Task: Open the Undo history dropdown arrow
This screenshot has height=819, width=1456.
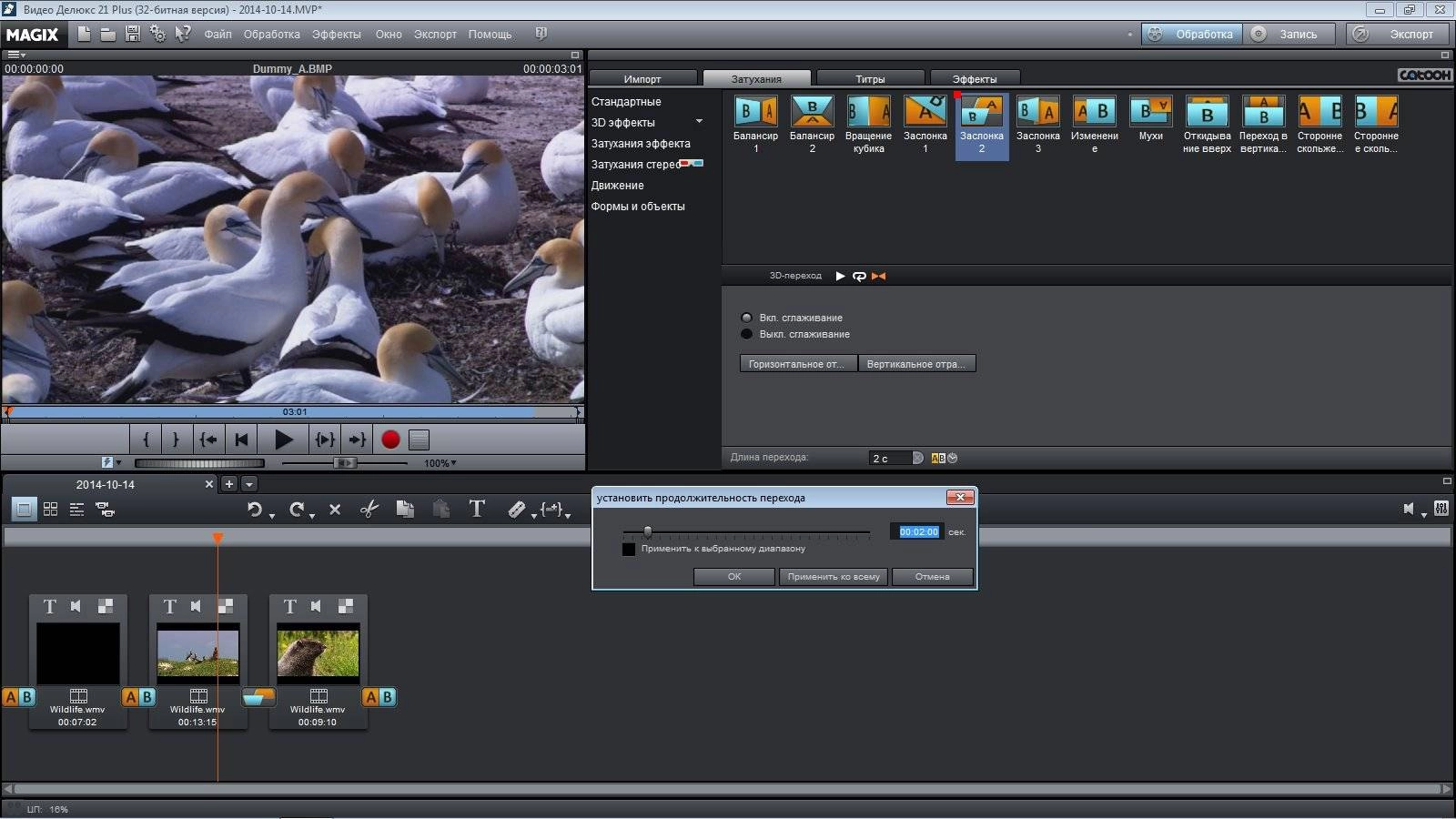Action: coord(271,516)
